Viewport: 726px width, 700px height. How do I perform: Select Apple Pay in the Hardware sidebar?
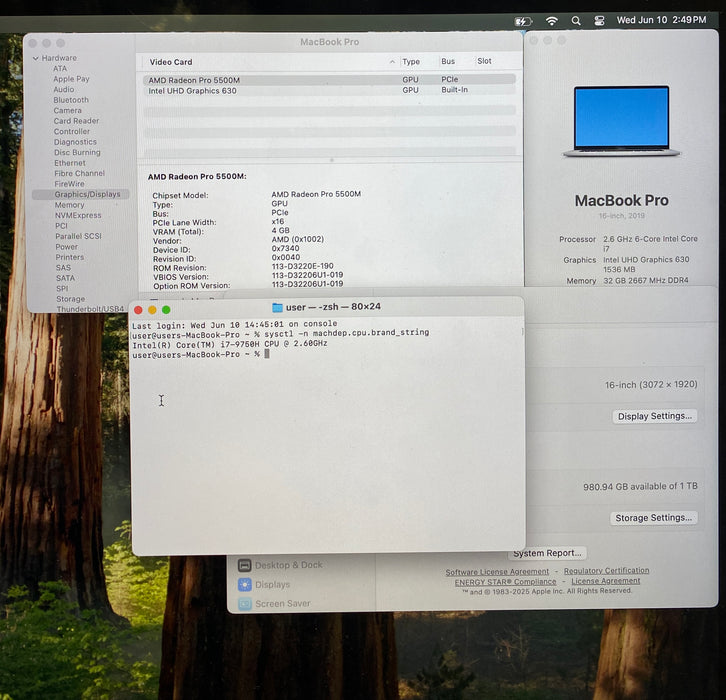click(x=71, y=79)
